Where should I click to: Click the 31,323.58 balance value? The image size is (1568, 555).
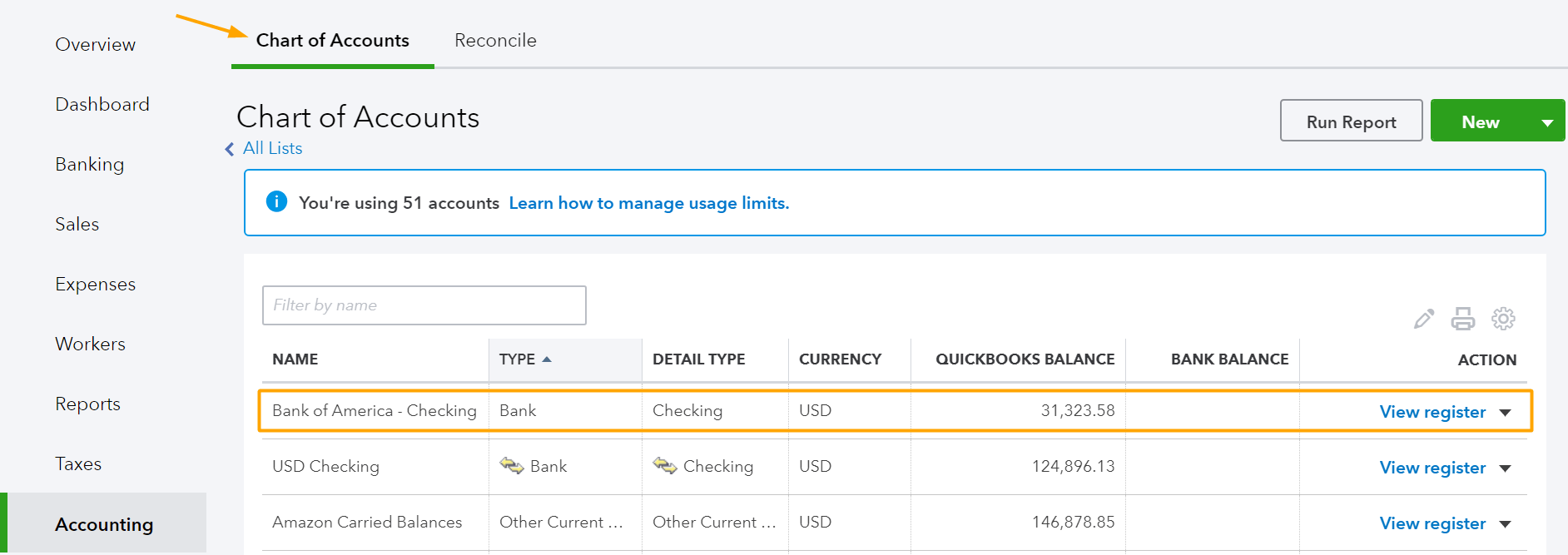[1078, 411]
